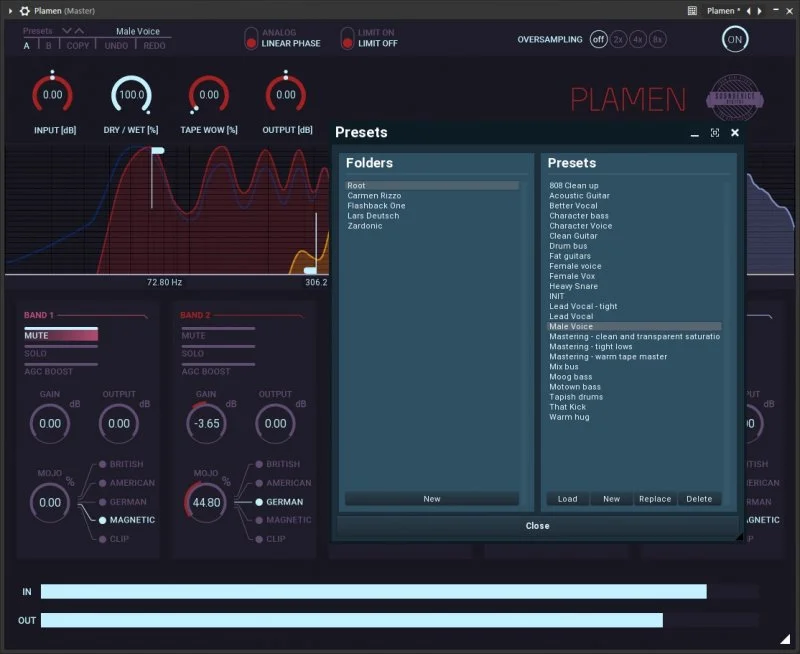Set oversampling to 4x
800x654 pixels.
638,39
